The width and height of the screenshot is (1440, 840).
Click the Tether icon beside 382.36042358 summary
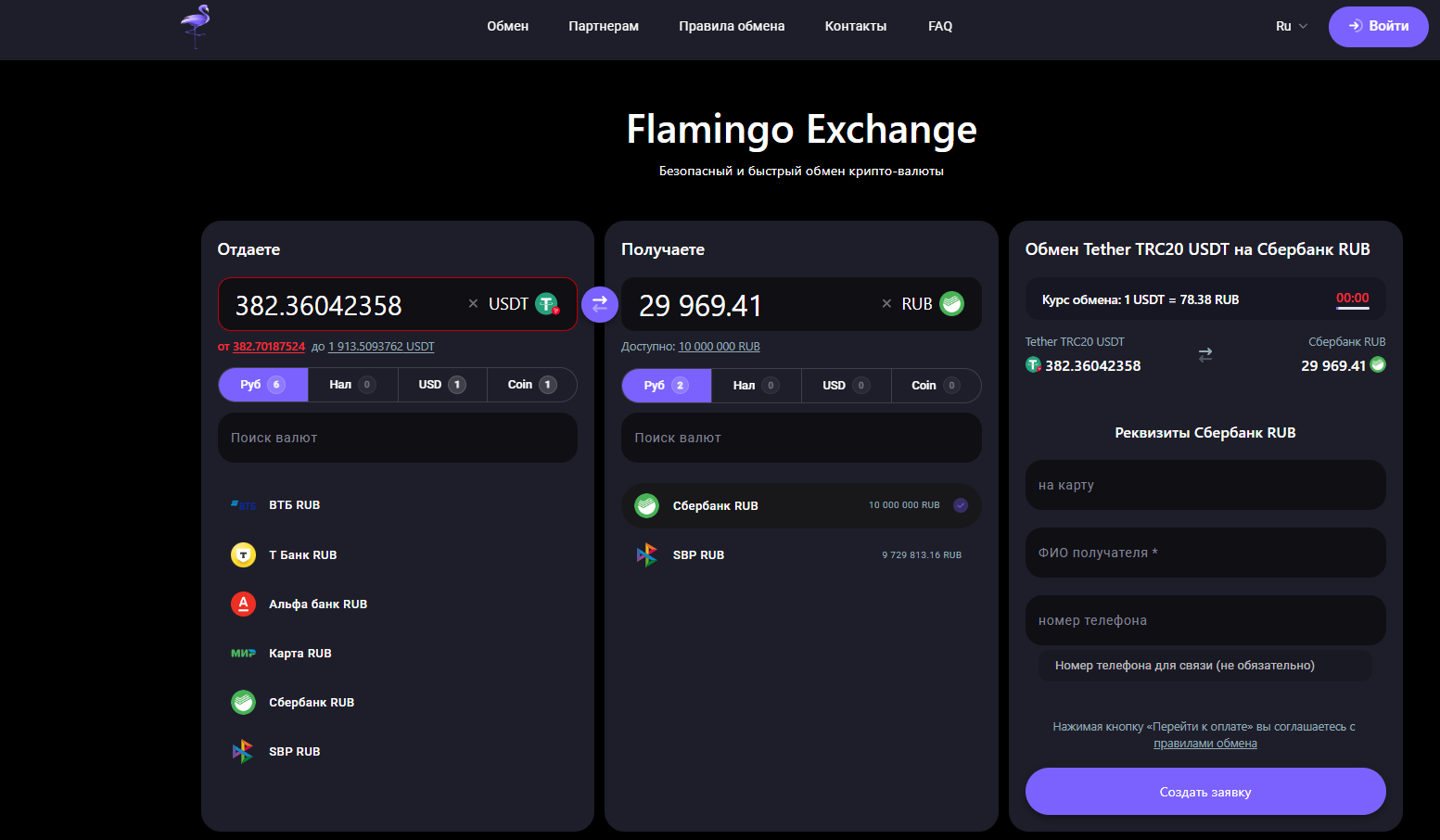coord(1033,365)
